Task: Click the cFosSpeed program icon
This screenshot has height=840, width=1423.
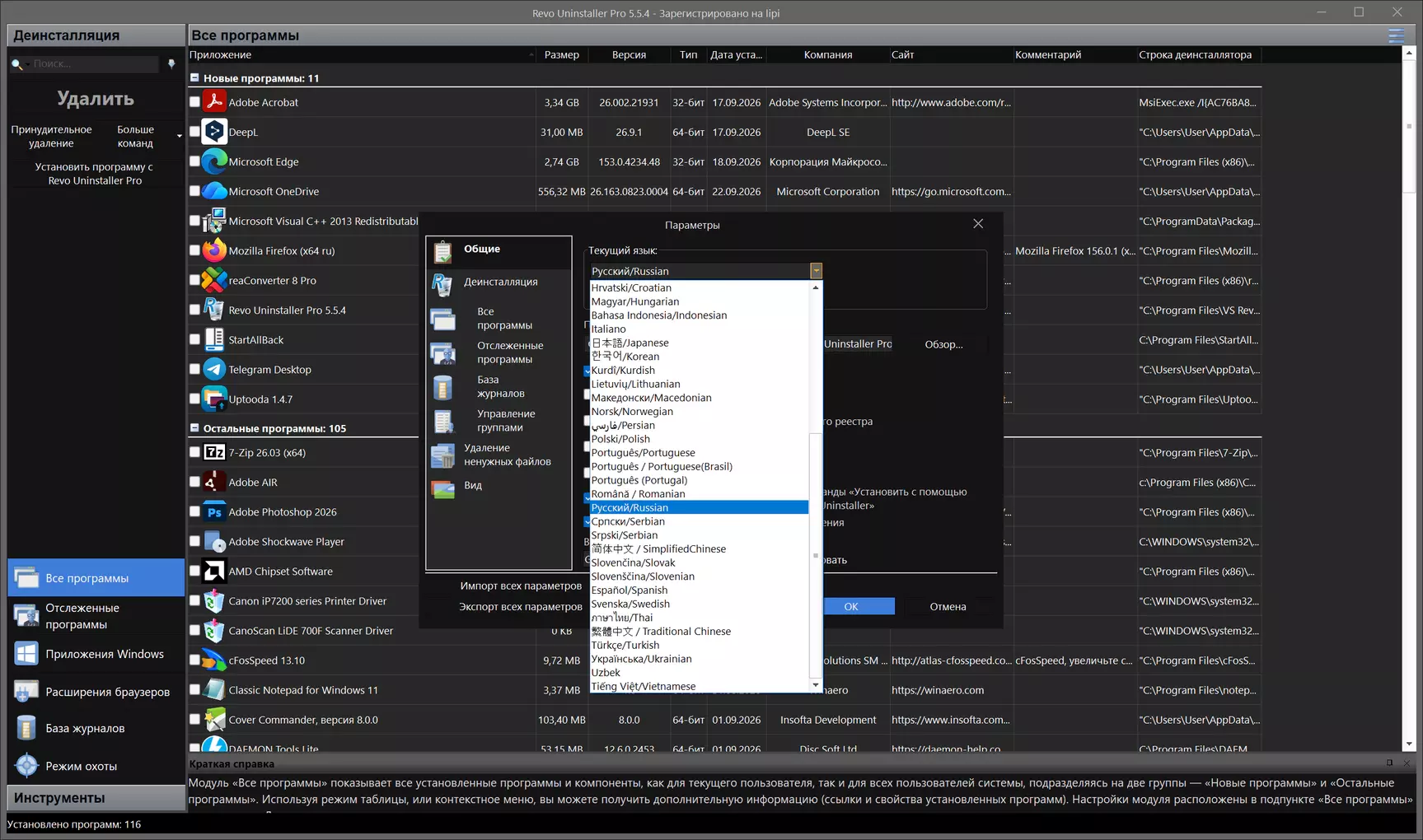Action: tap(214, 660)
